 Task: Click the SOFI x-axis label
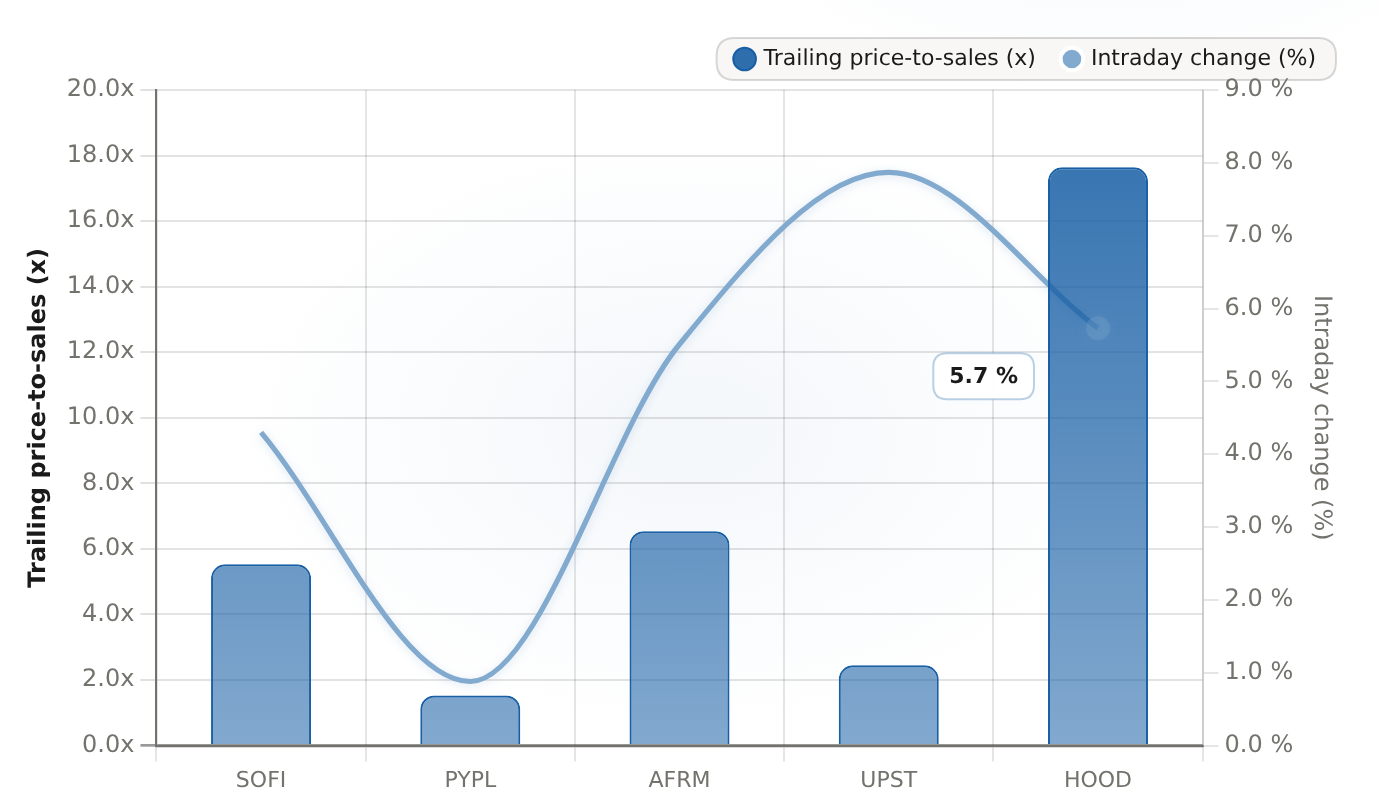coord(261,780)
